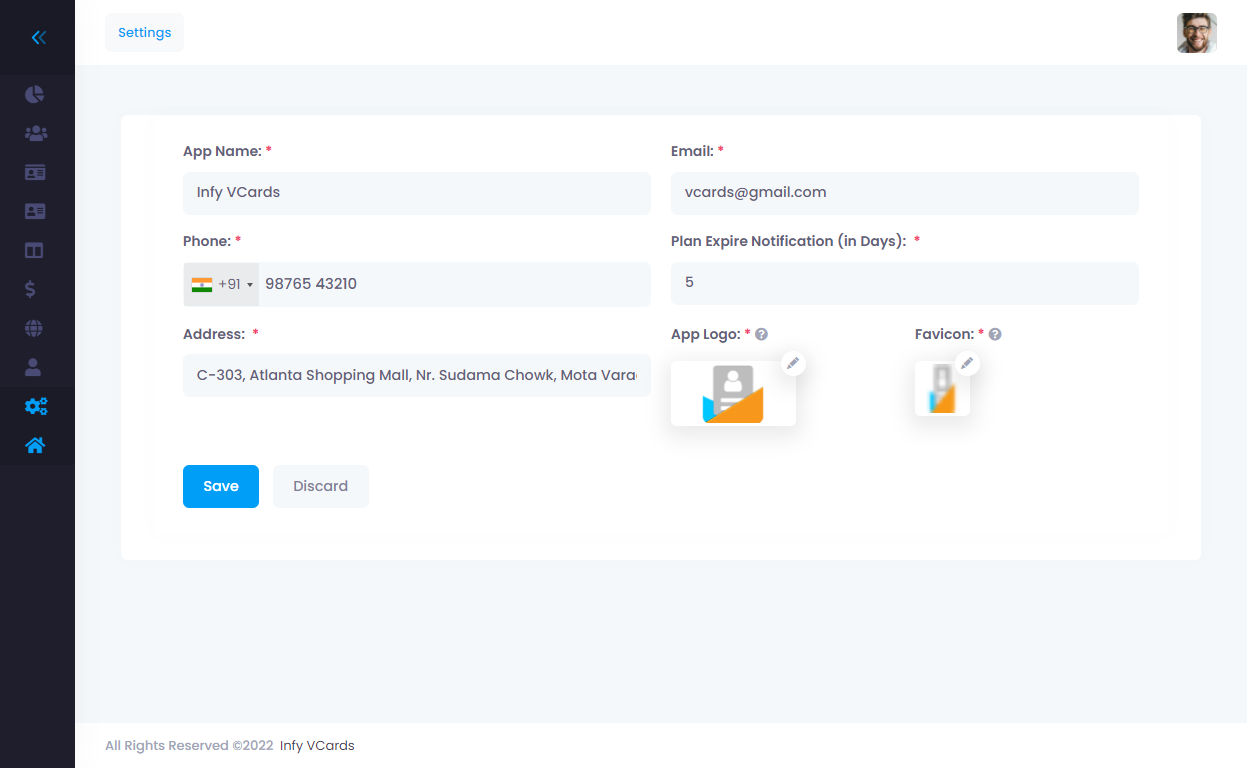The image size is (1247, 768).
Task: Click the first vCard sidebar icon
Action: tap(35, 172)
